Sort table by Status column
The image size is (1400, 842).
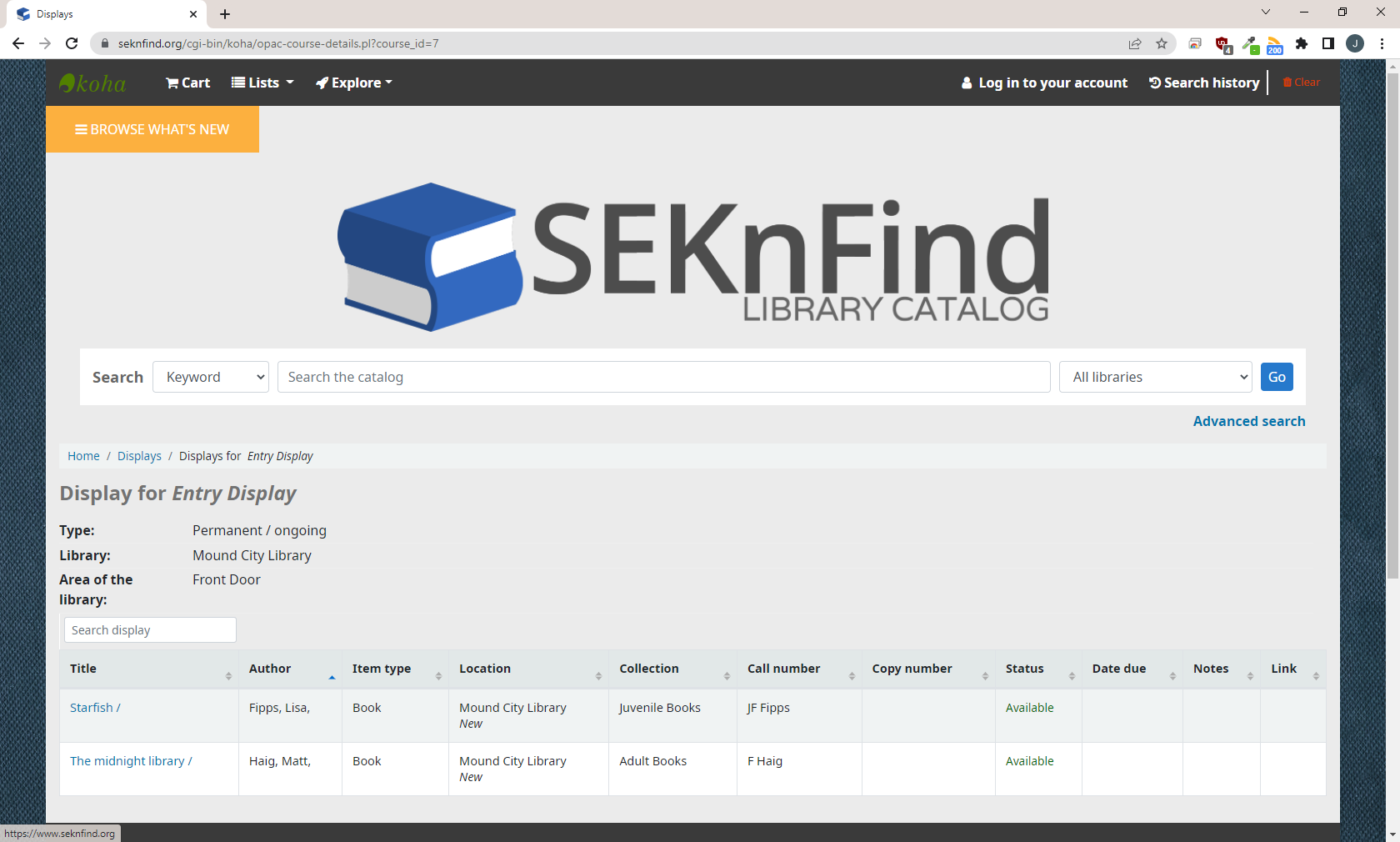tap(1039, 669)
